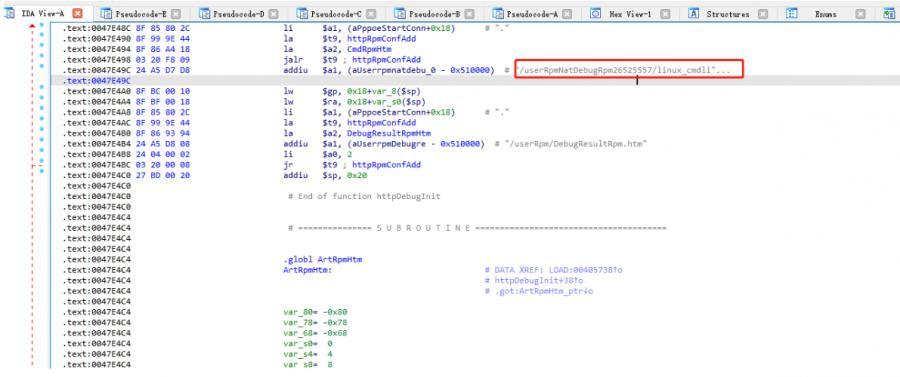
Task: Click the var_78 variable definition
Action: 315,322
